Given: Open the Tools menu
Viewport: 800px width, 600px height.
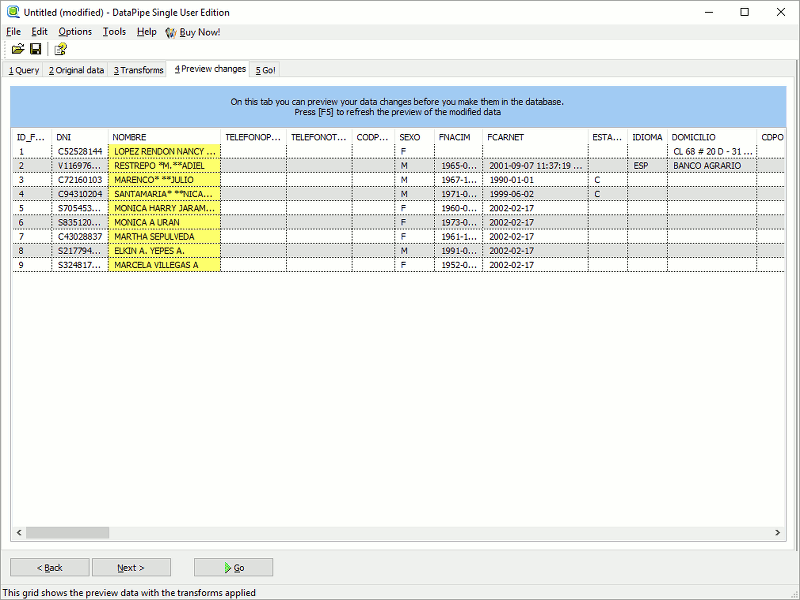Looking at the screenshot, I should tap(113, 31).
